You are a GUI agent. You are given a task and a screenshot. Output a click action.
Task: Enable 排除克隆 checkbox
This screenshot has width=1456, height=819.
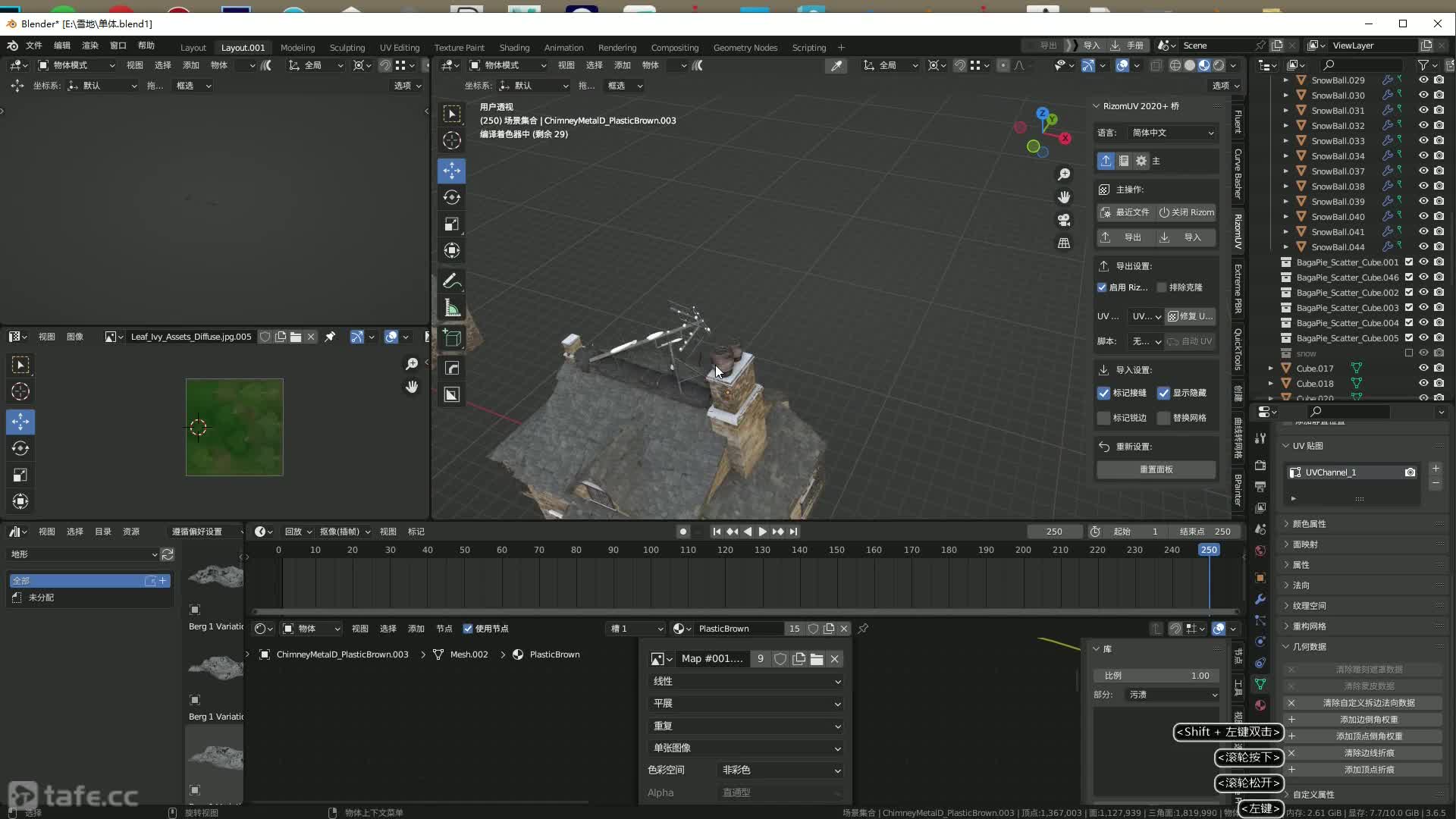[1162, 287]
